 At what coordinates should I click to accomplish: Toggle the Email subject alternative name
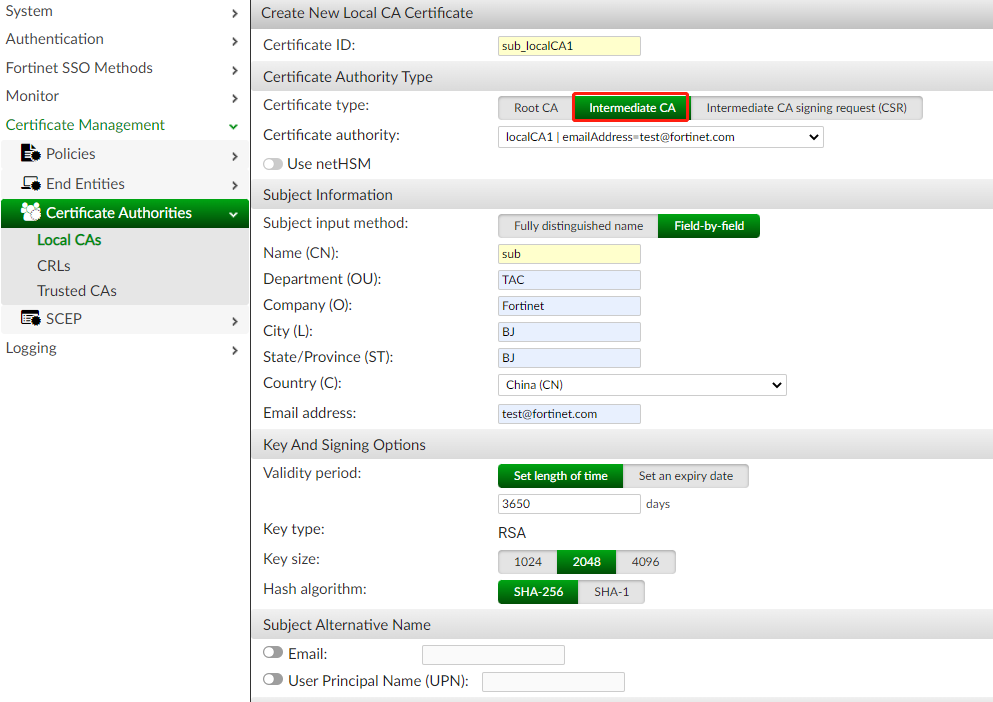click(x=273, y=652)
